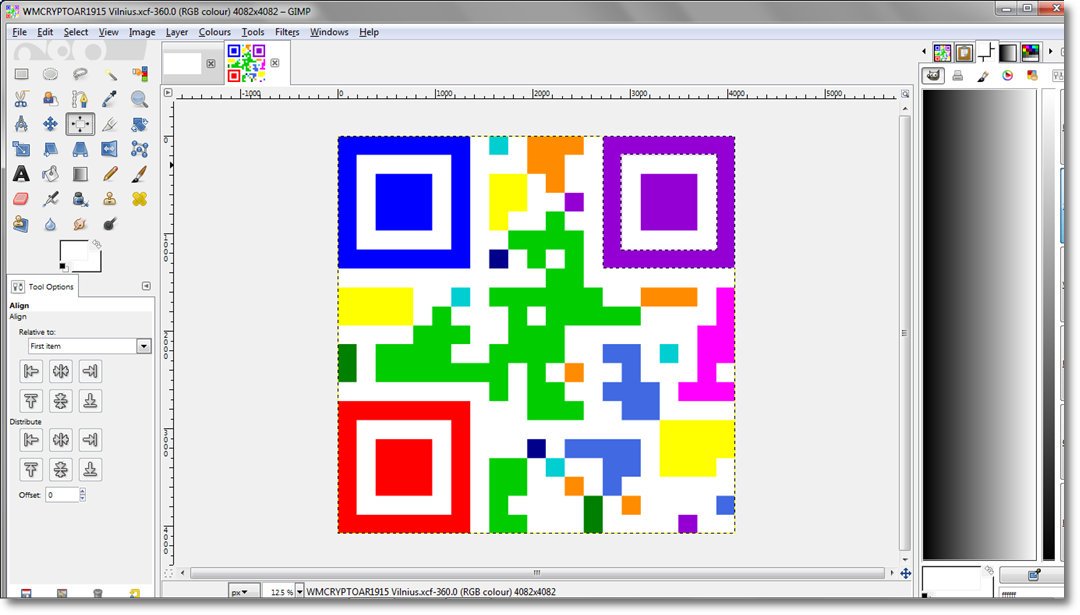The width and height of the screenshot is (1080, 615).
Task: Click Align left edge button
Action: (x=31, y=371)
